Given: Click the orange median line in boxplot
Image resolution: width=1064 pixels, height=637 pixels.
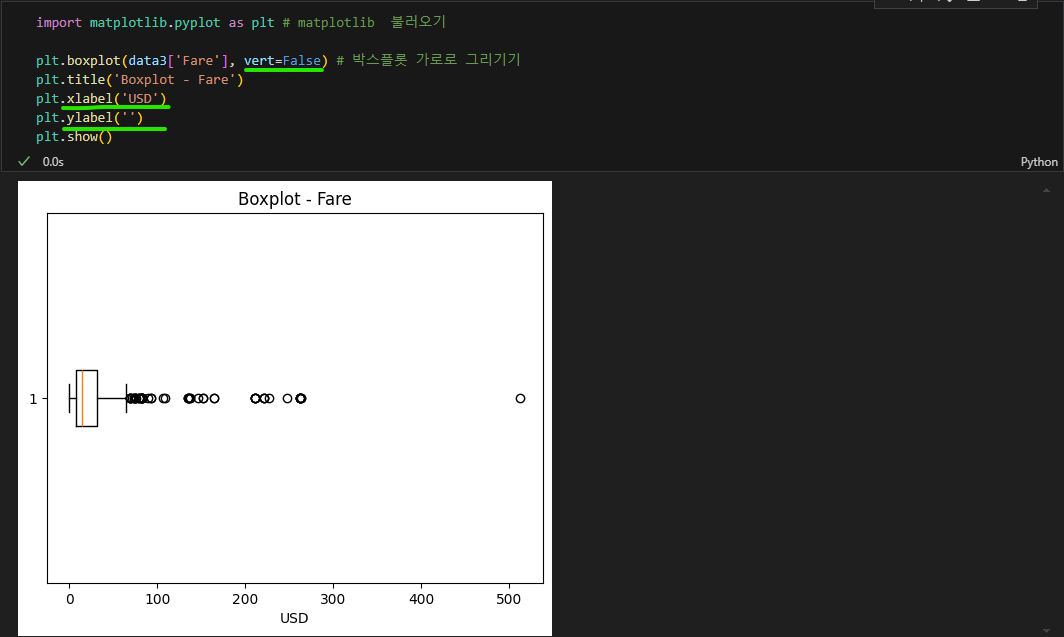Looking at the screenshot, I should coord(82,398).
